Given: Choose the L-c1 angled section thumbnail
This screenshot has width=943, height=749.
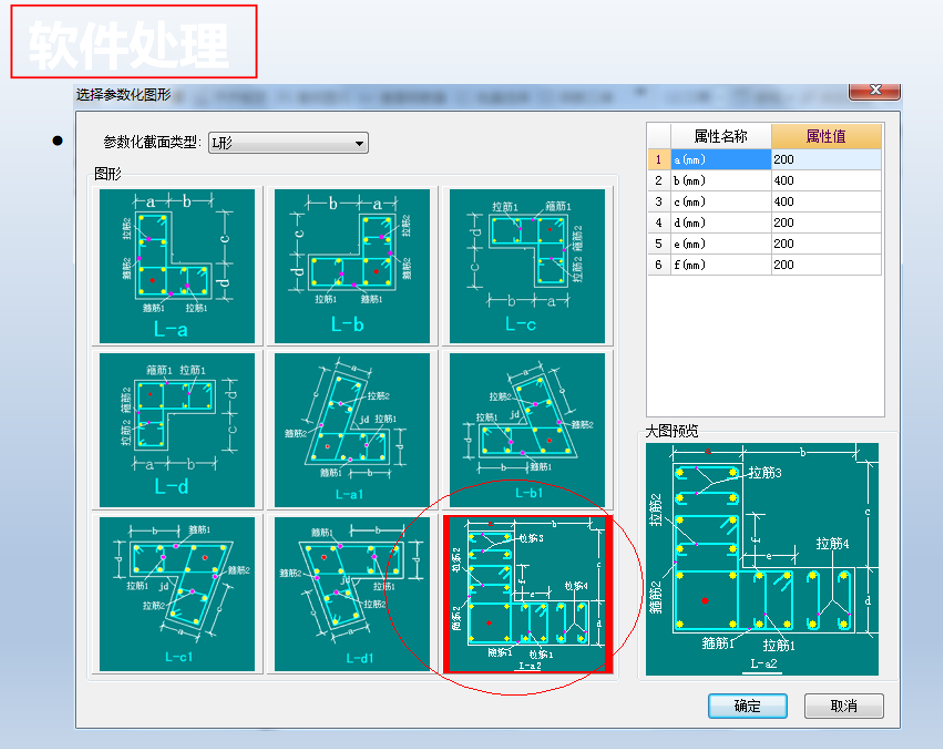Looking at the screenshot, I should [x=177, y=594].
